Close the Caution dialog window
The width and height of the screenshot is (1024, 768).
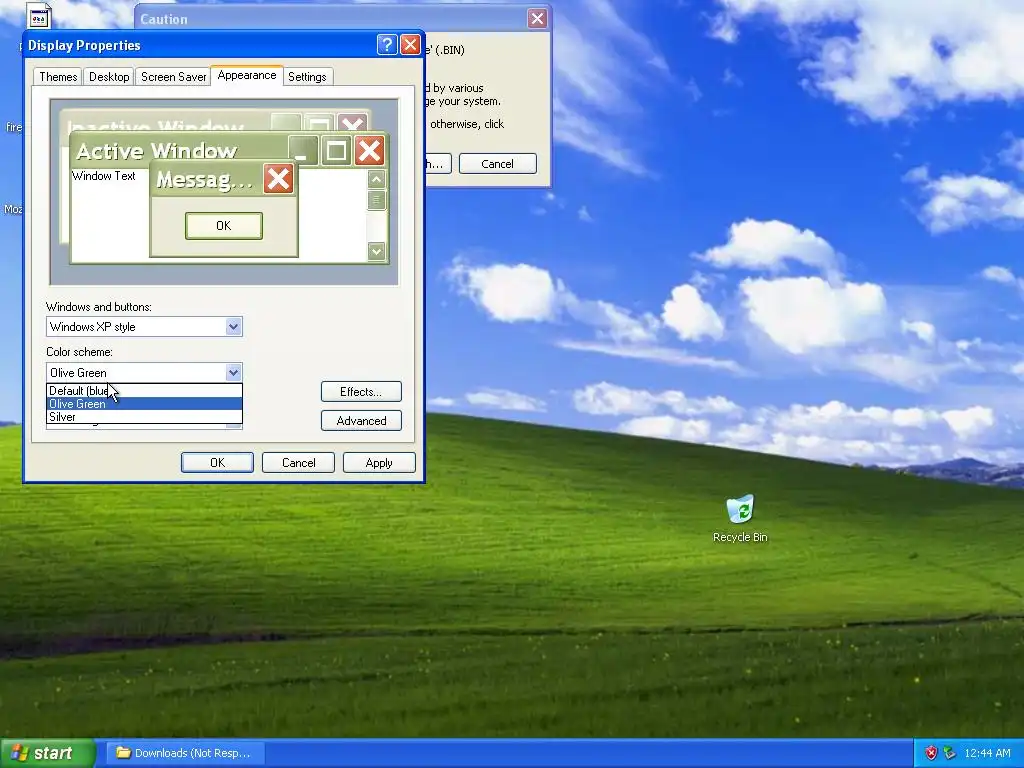[x=537, y=18]
